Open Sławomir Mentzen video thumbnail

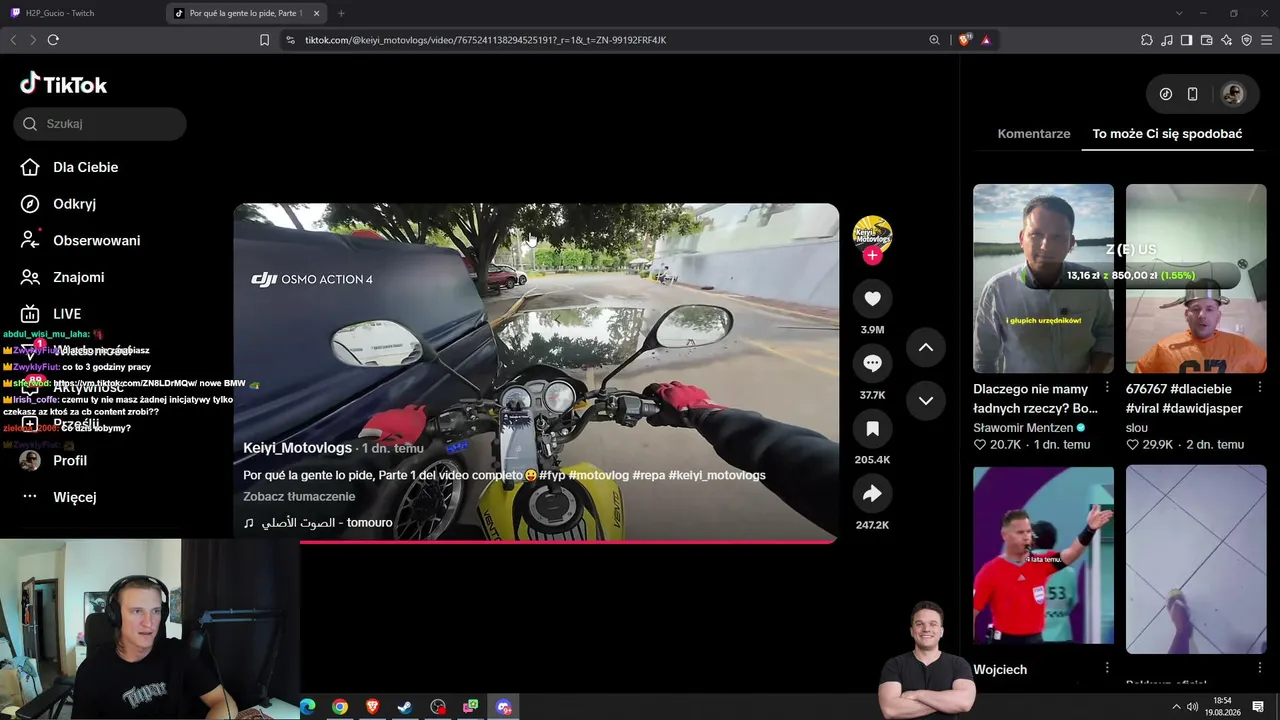pyautogui.click(x=1043, y=278)
